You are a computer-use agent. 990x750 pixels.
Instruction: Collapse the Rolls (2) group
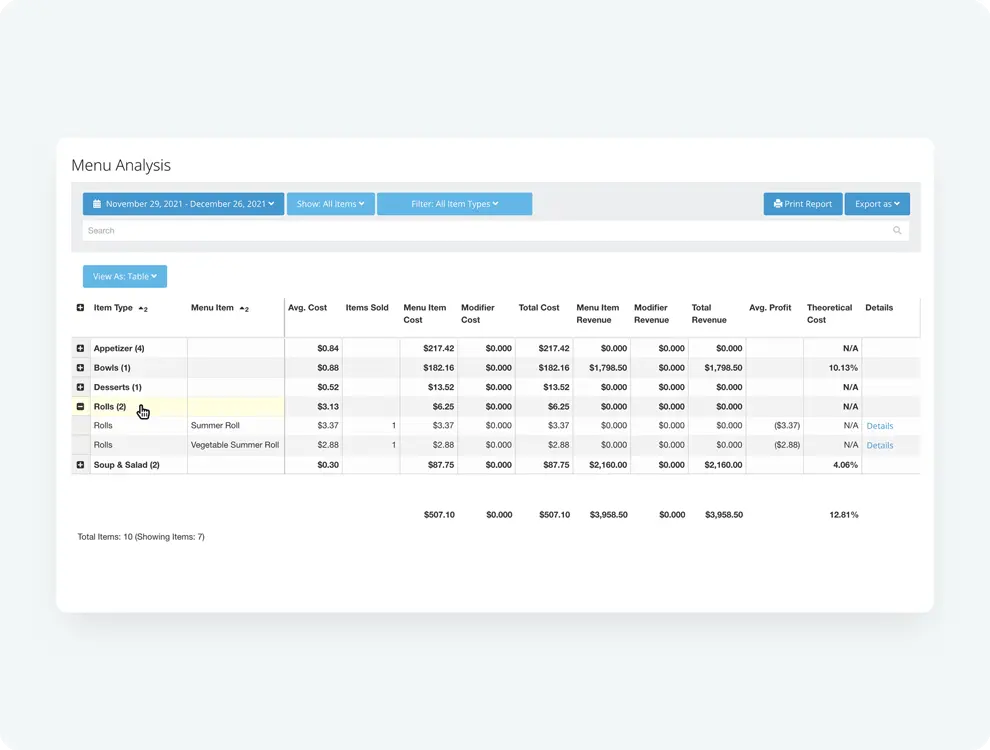click(x=81, y=407)
